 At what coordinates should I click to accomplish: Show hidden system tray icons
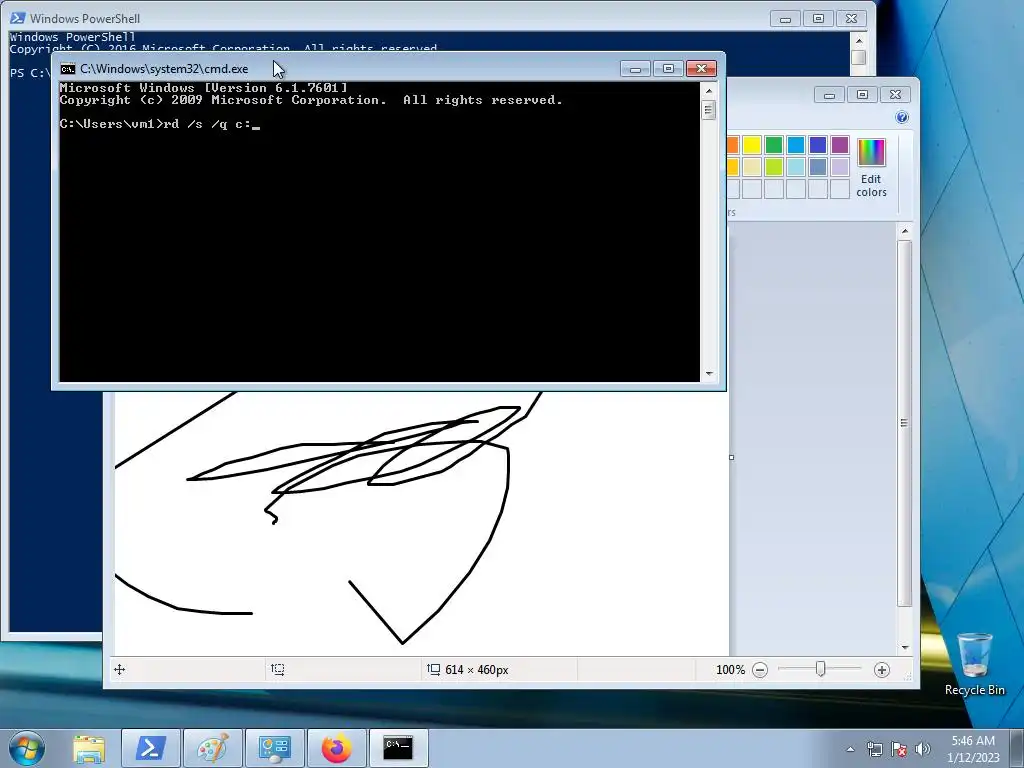tap(850, 749)
